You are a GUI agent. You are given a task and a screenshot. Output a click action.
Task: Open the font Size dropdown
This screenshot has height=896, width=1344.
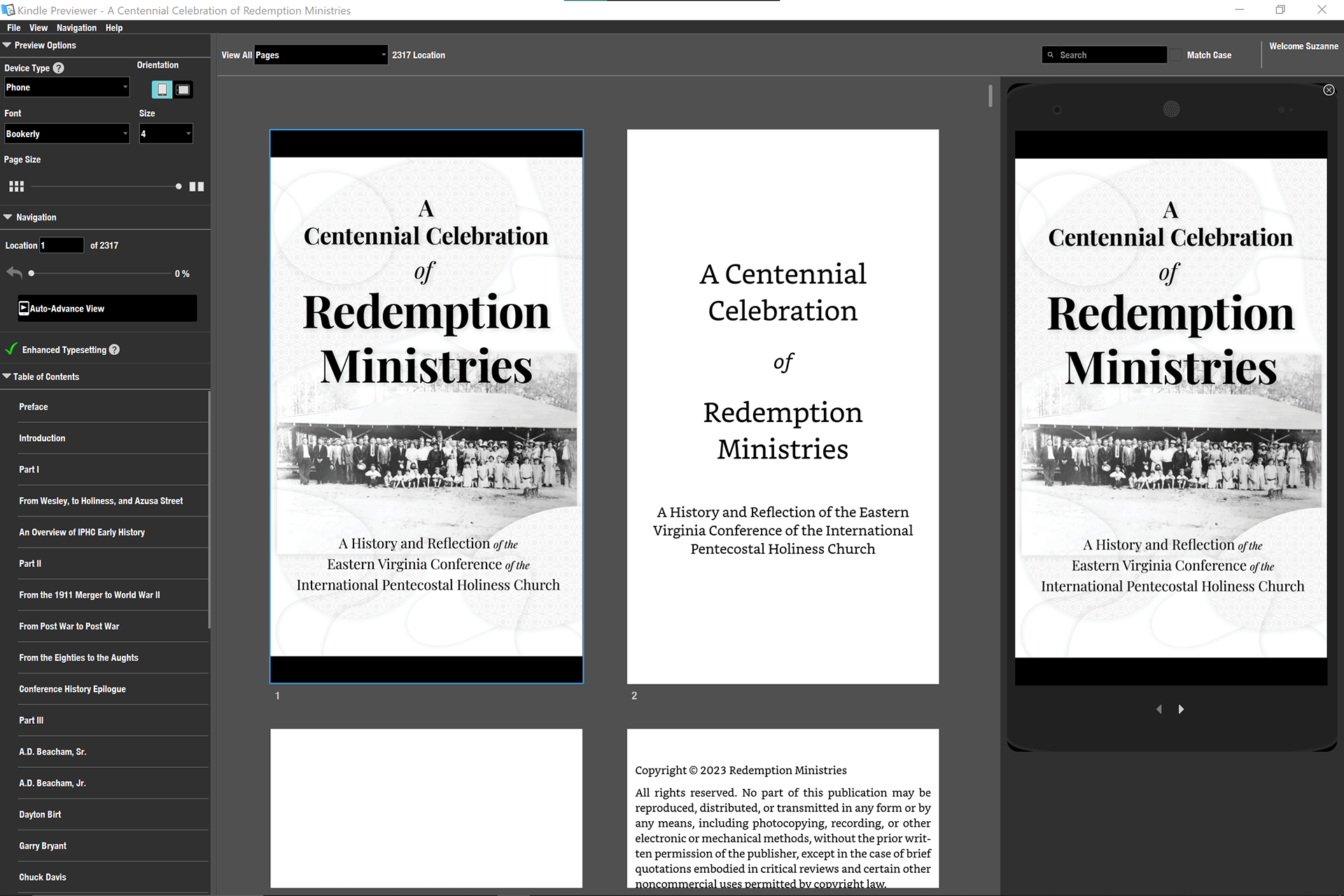pyautogui.click(x=165, y=134)
